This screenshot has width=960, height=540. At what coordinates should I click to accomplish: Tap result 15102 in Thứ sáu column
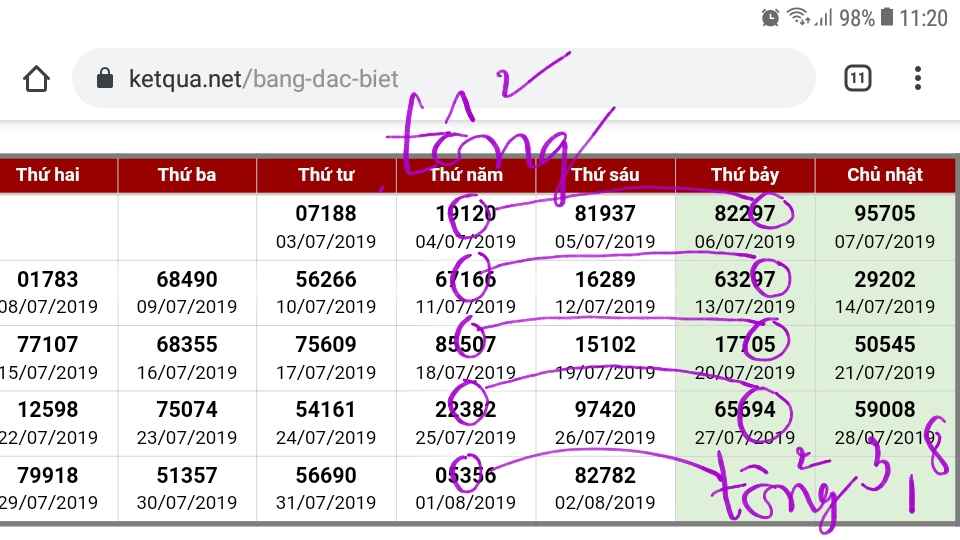605,345
